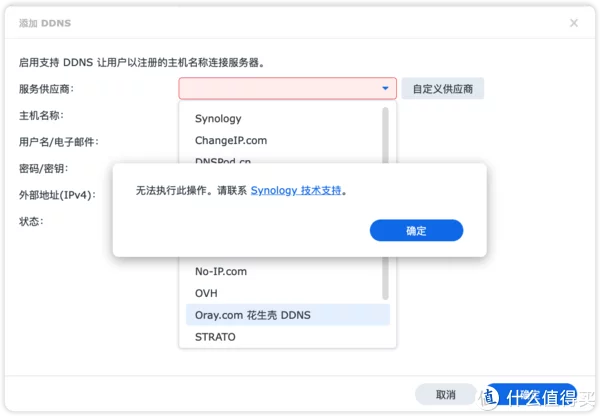This screenshot has height=416, width=600.
Task: Confirm the error message with 确定
Action: [416, 230]
